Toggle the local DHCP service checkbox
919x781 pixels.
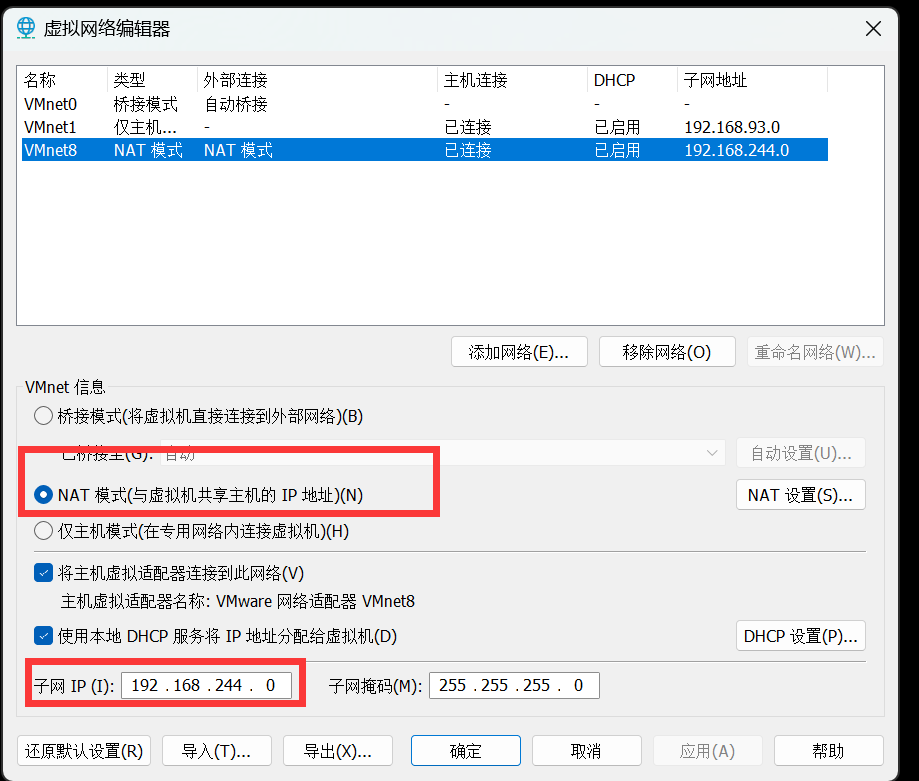pyautogui.click(x=43, y=635)
